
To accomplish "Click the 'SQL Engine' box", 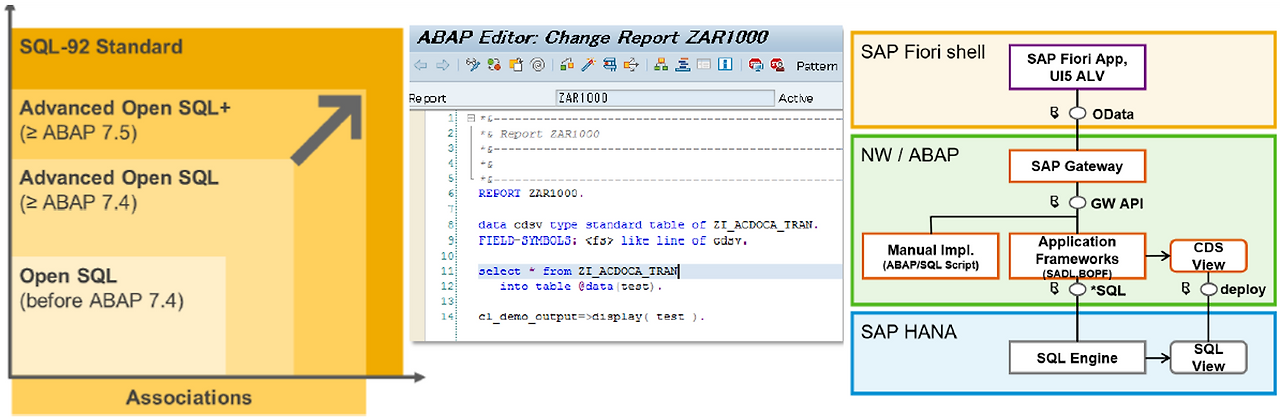I will click(x=1077, y=357).
